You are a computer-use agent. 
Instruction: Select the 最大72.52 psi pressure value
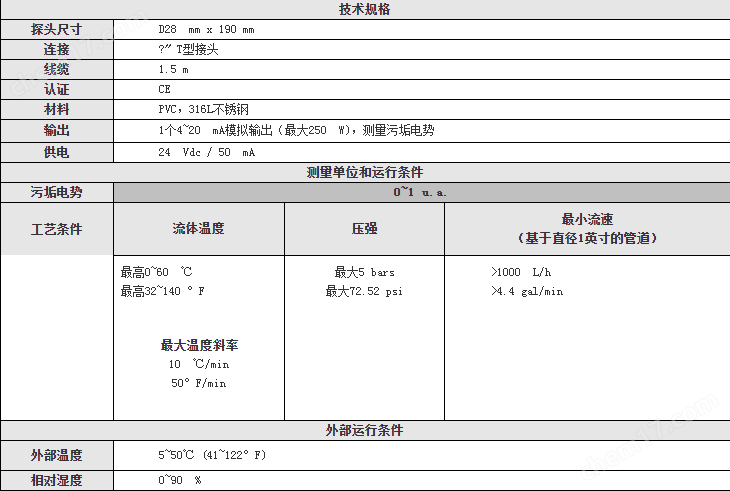tap(364, 292)
